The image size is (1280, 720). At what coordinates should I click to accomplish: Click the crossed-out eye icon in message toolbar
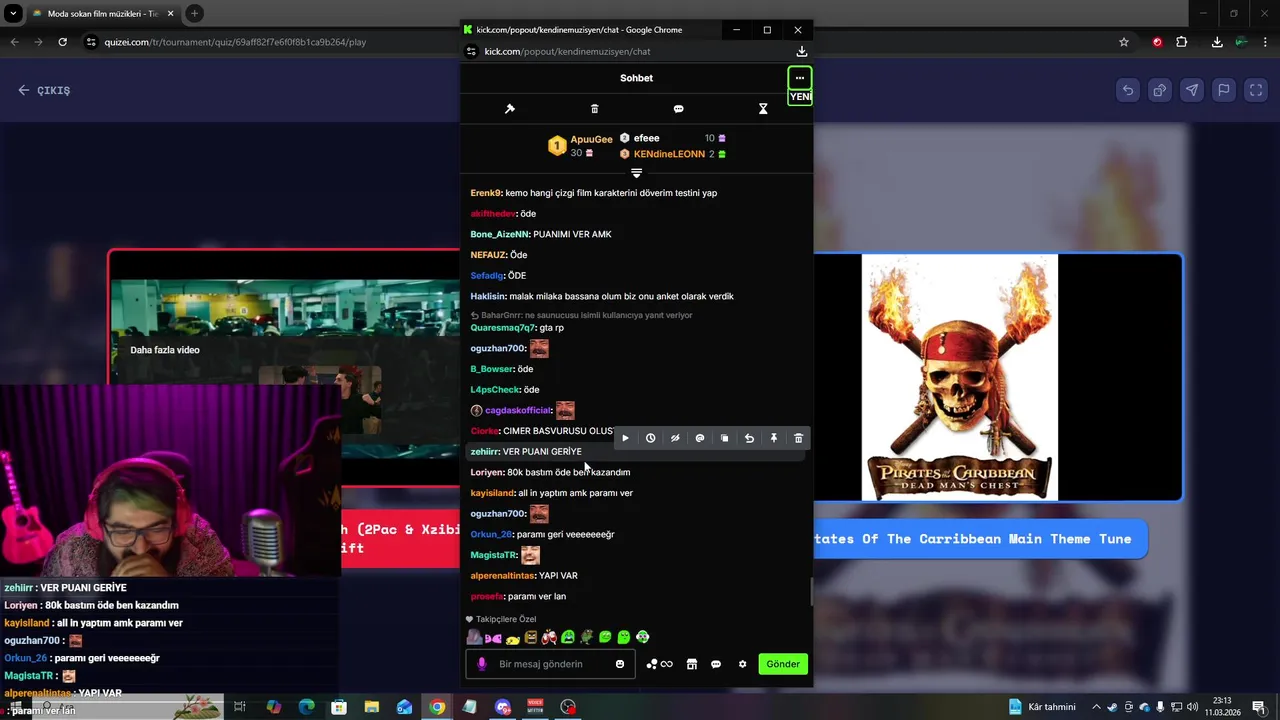tap(675, 438)
